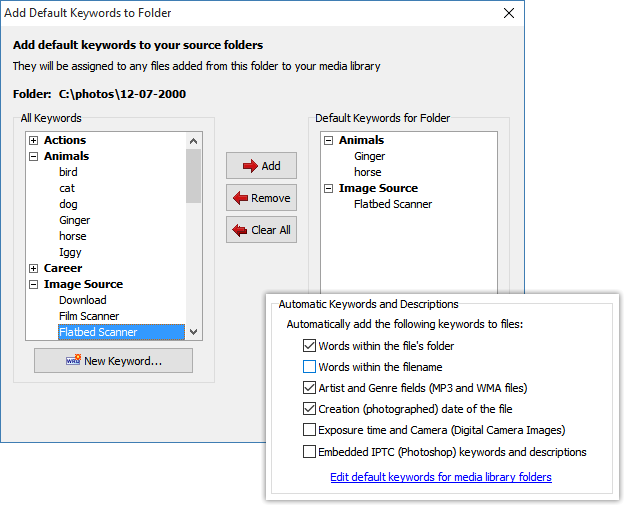
Task: Toggle Artist and Genre fields checkbox
Action: pyautogui.click(x=310, y=388)
